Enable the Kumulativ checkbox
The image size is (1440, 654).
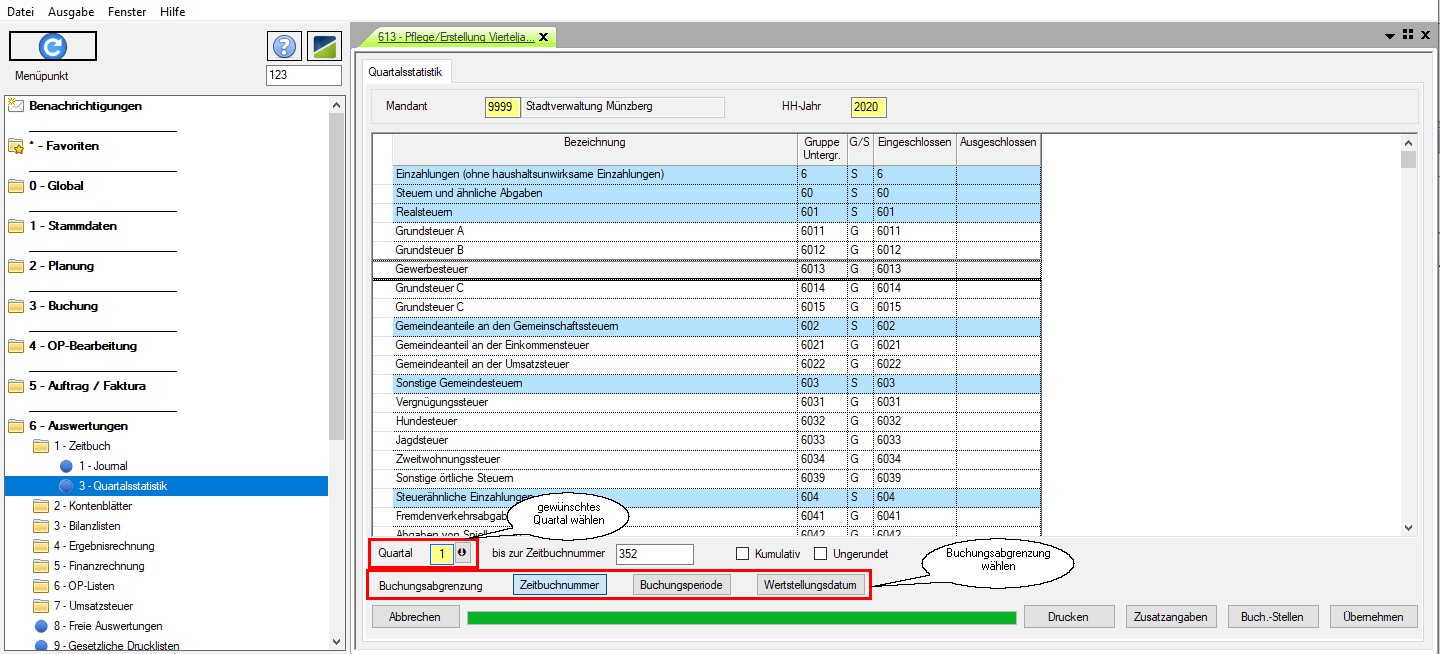tap(743, 553)
